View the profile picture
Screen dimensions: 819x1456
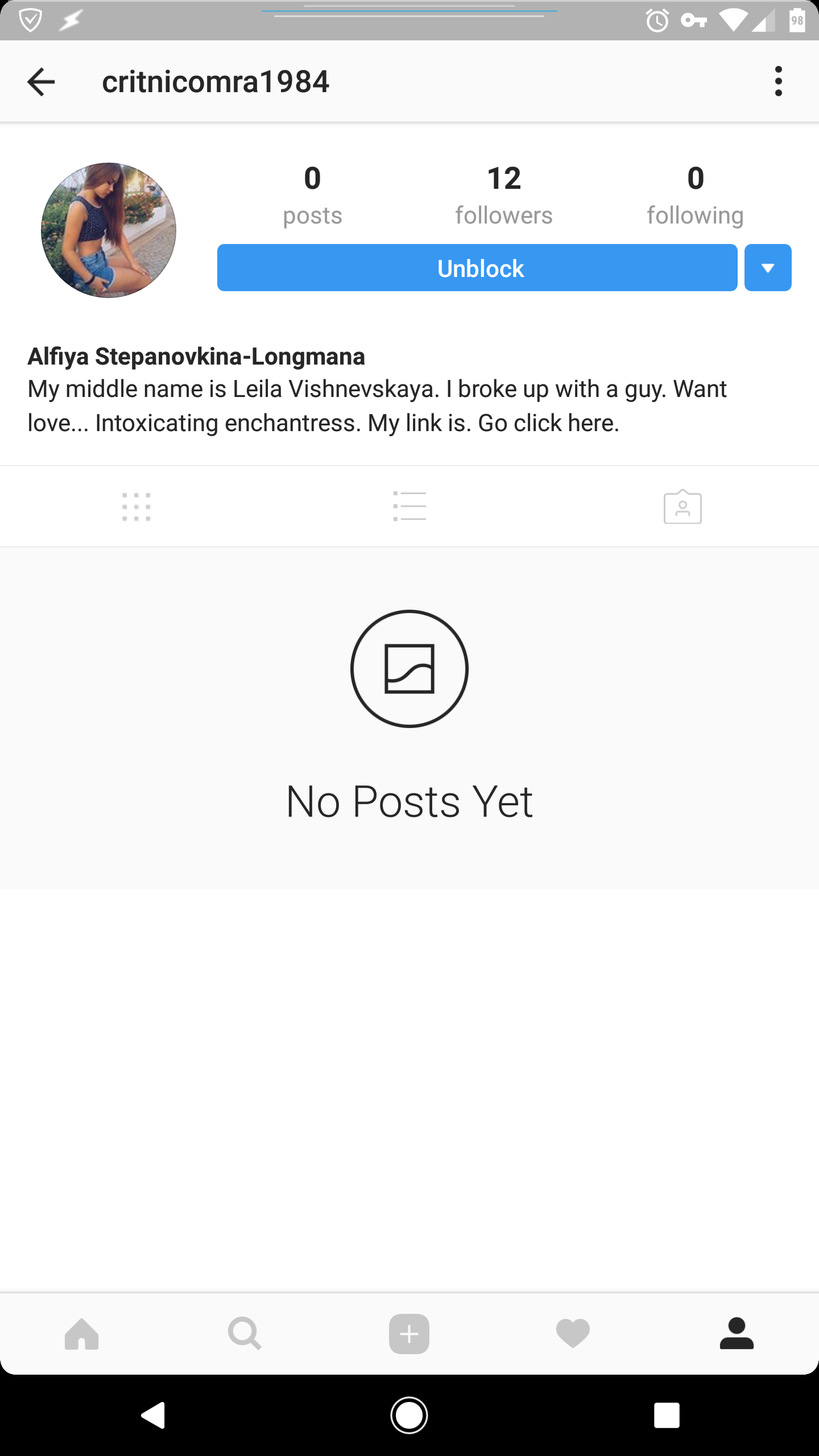(x=109, y=230)
